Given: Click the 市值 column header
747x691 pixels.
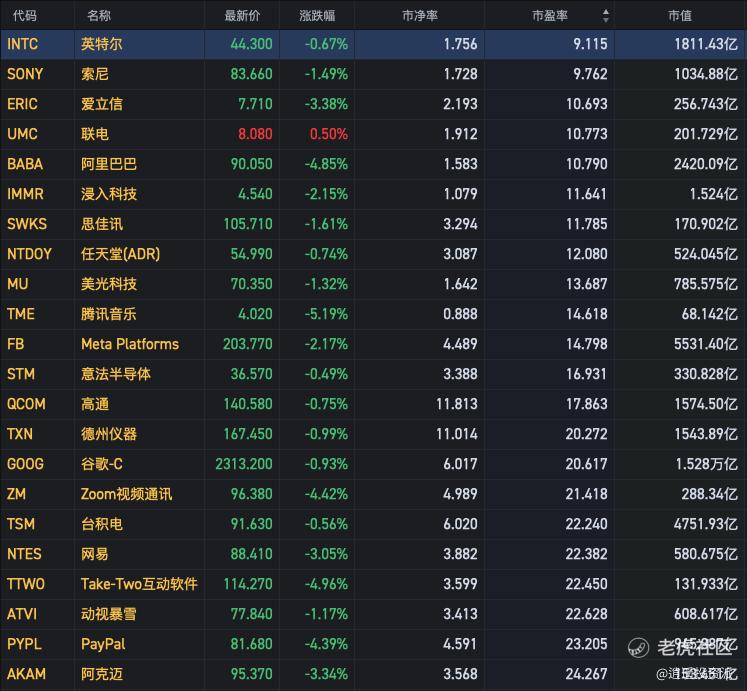Looking at the screenshot, I should pyautogui.click(x=680, y=16).
